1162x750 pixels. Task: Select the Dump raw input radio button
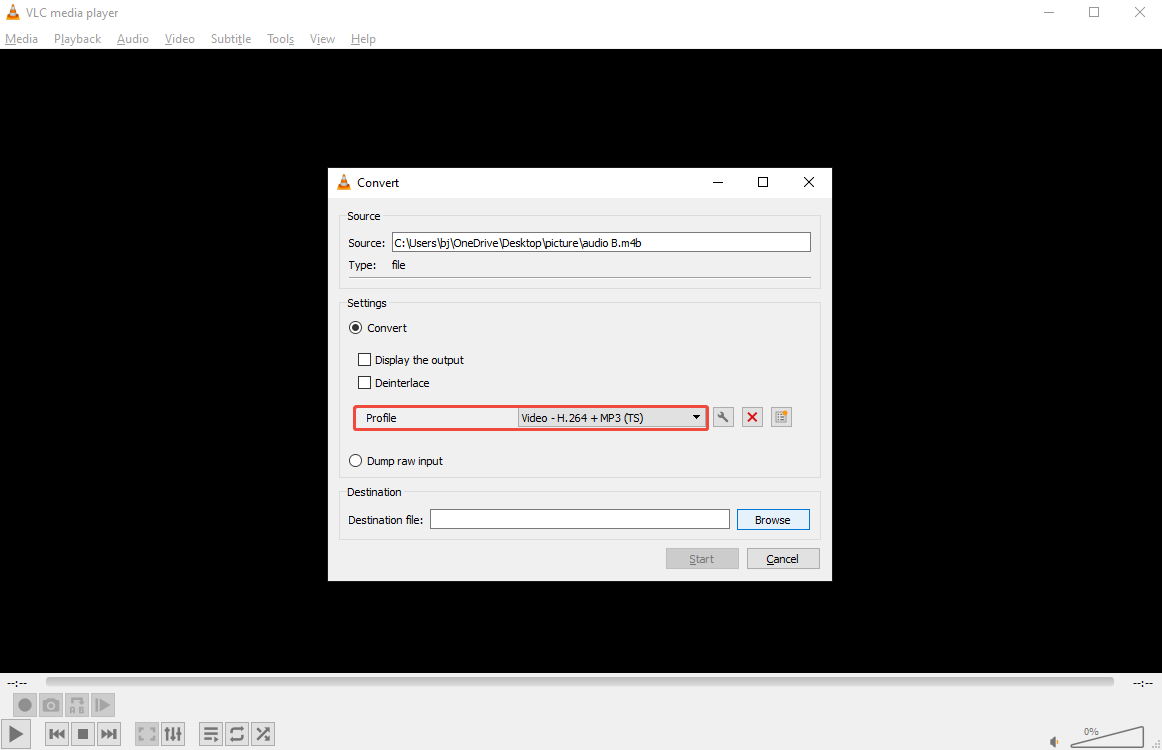(356, 461)
